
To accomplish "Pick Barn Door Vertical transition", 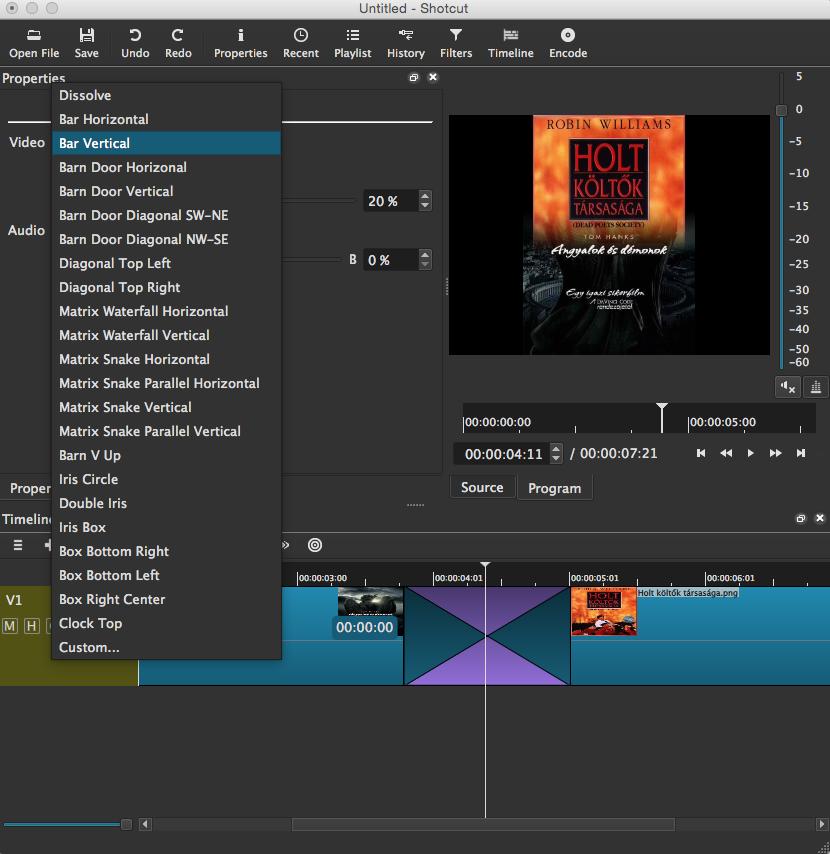I will [x=167, y=191].
